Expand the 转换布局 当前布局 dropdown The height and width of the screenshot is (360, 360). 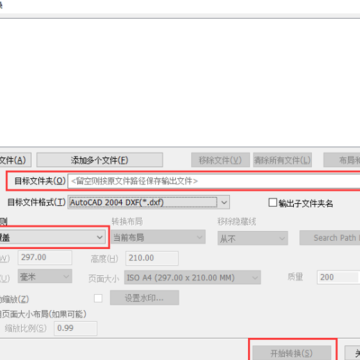point(158,238)
